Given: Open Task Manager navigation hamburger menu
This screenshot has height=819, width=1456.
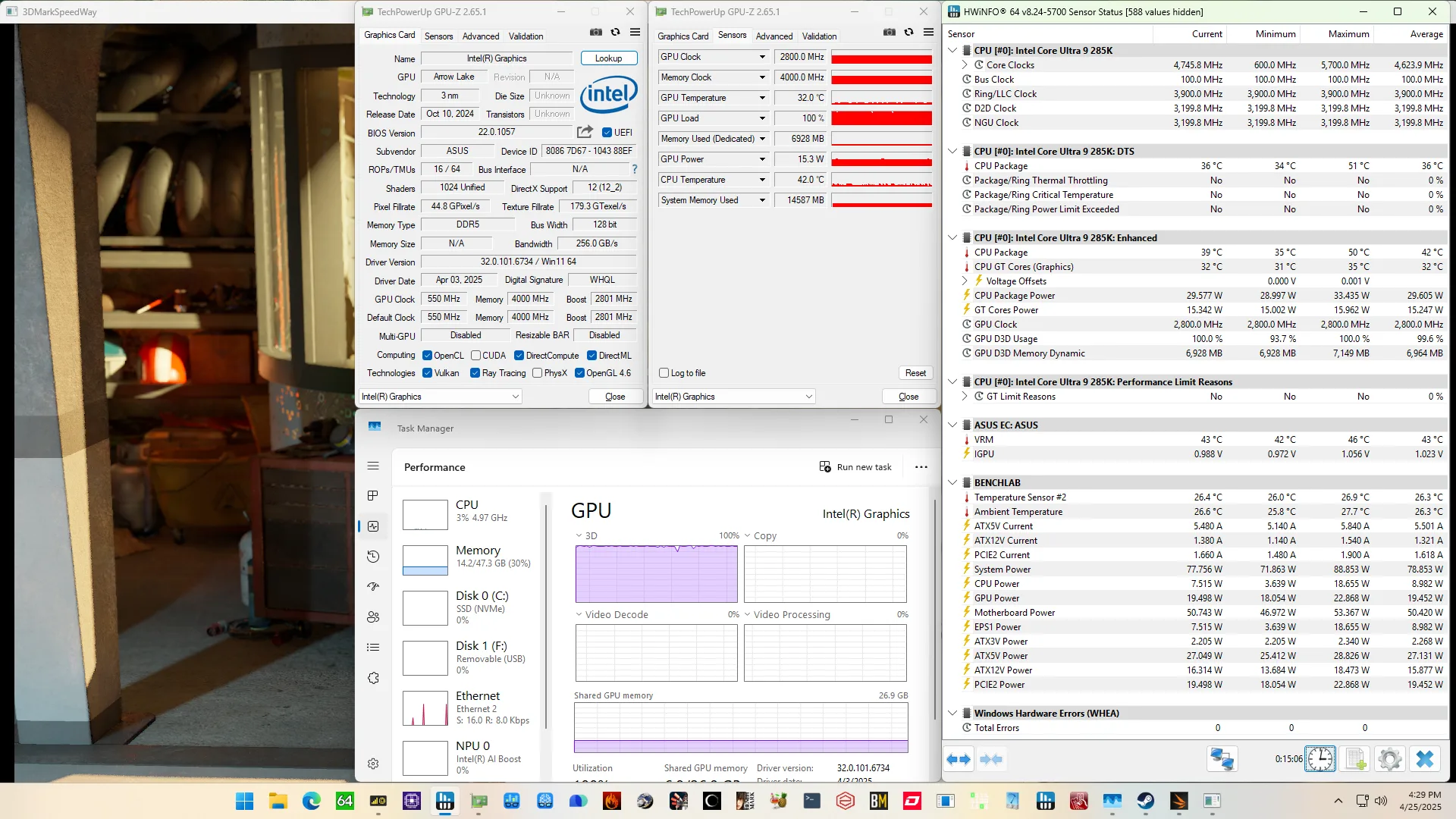Looking at the screenshot, I should [373, 466].
